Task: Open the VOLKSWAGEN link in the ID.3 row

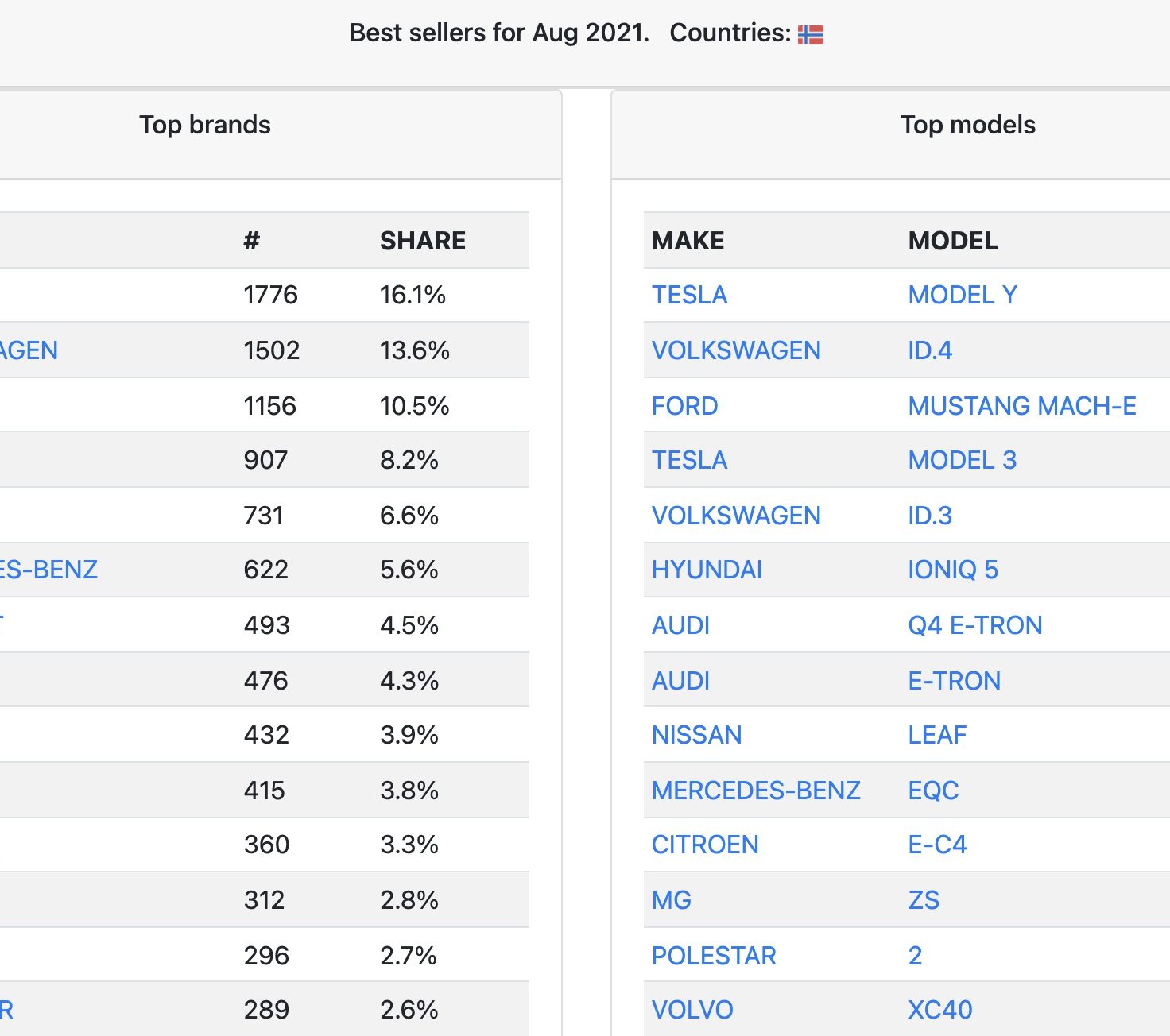Action: click(736, 516)
